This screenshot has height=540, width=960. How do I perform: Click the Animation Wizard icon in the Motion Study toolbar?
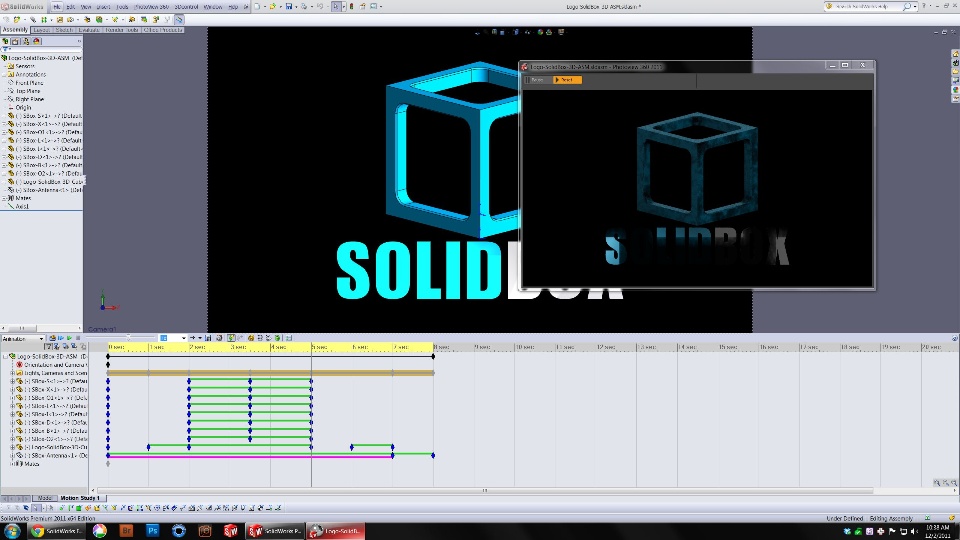[x=219, y=338]
